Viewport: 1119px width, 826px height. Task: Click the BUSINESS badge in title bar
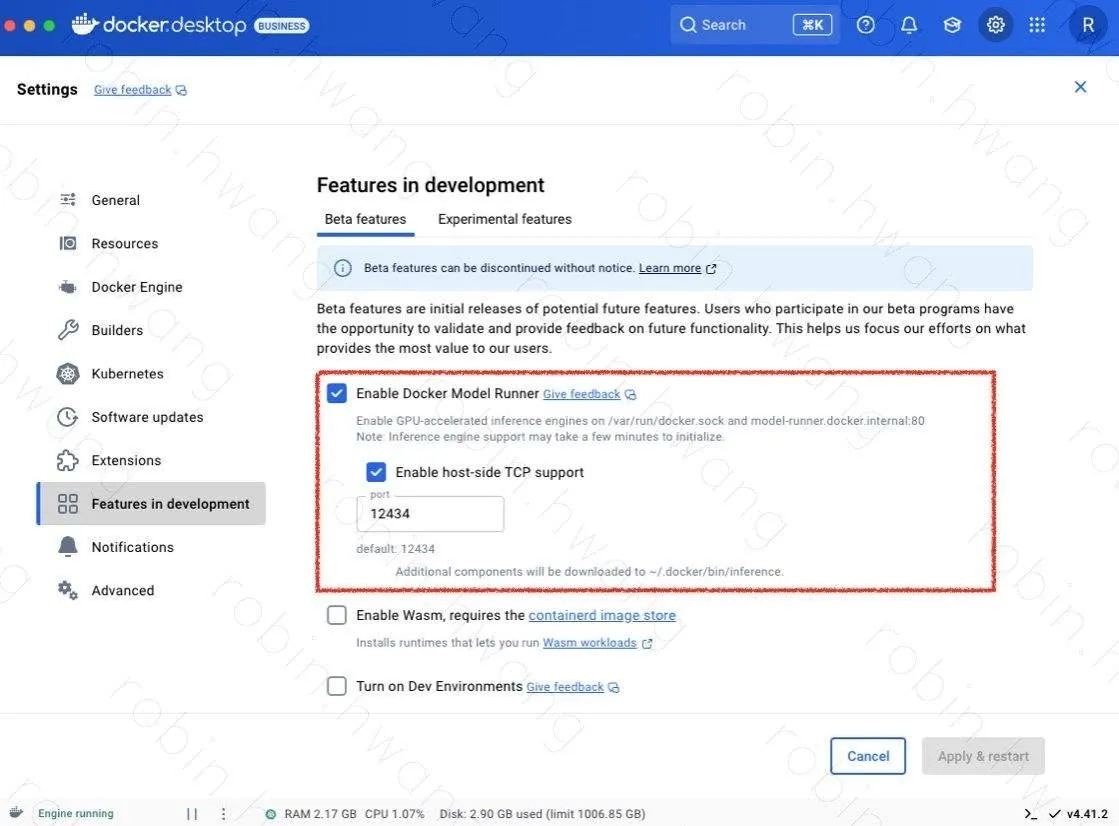click(282, 26)
